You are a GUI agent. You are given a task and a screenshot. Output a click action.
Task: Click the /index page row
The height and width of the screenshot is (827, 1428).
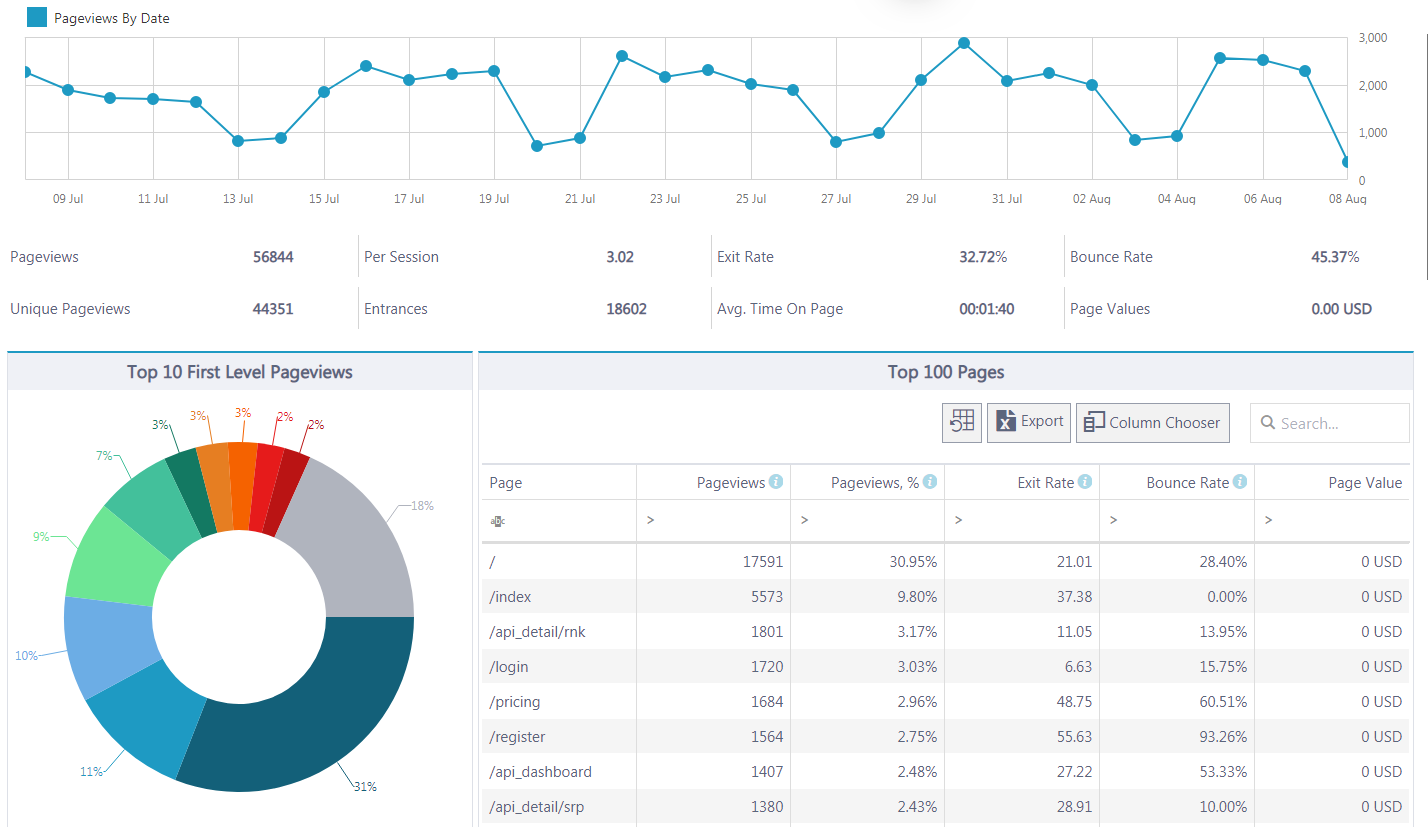click(x=945, y=597)
